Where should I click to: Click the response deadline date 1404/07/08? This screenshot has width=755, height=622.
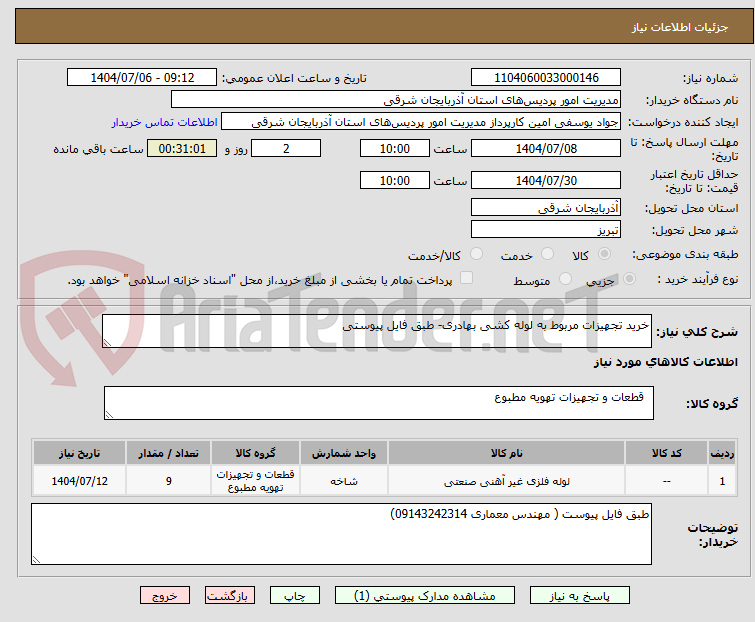click(546, 148)
